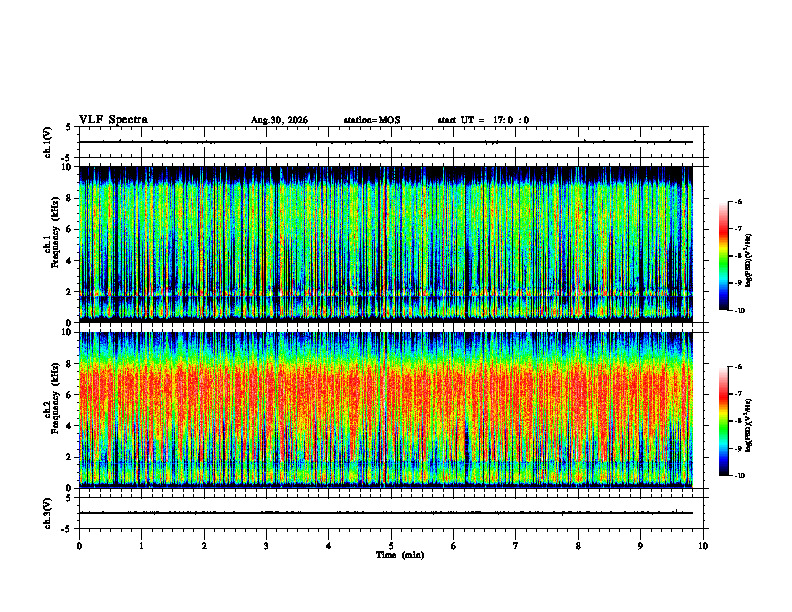Click the ch.3 voltage waveform trace
This screenshot has height=612, width=792.
[386, 513]
